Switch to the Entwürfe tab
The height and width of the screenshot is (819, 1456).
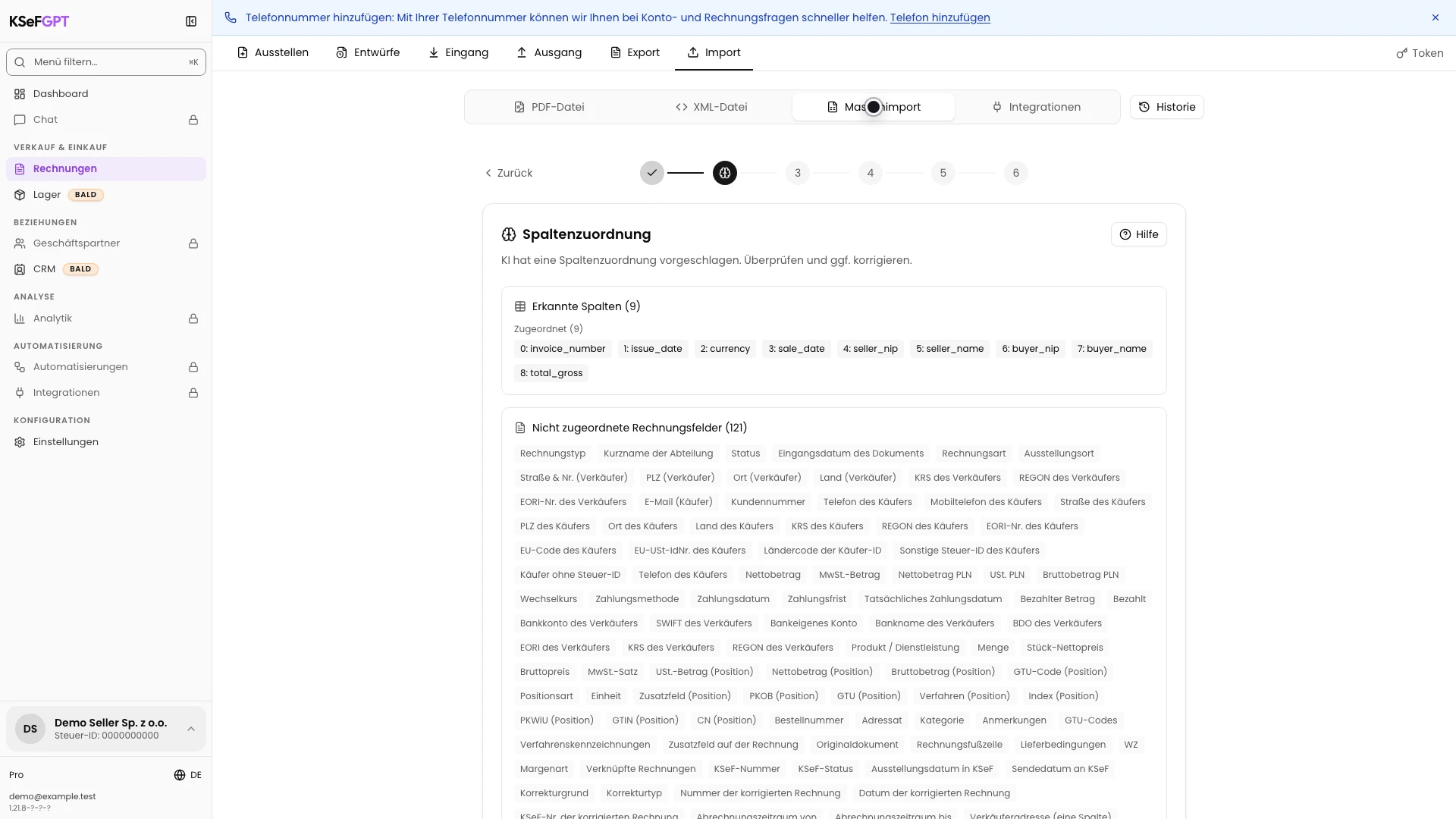pos(368,52)
